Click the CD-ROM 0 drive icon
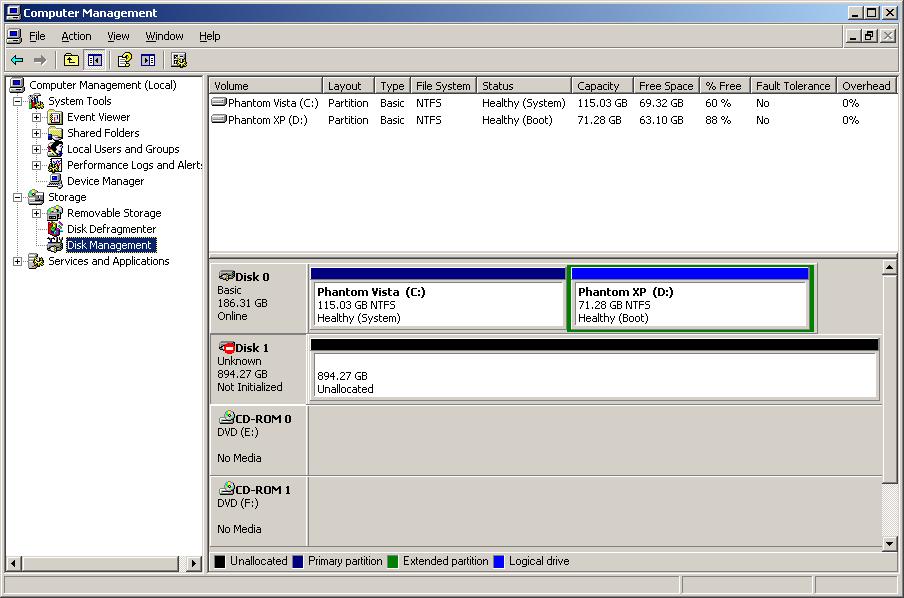Screen dimensions: 904x598 click(227, 418)
